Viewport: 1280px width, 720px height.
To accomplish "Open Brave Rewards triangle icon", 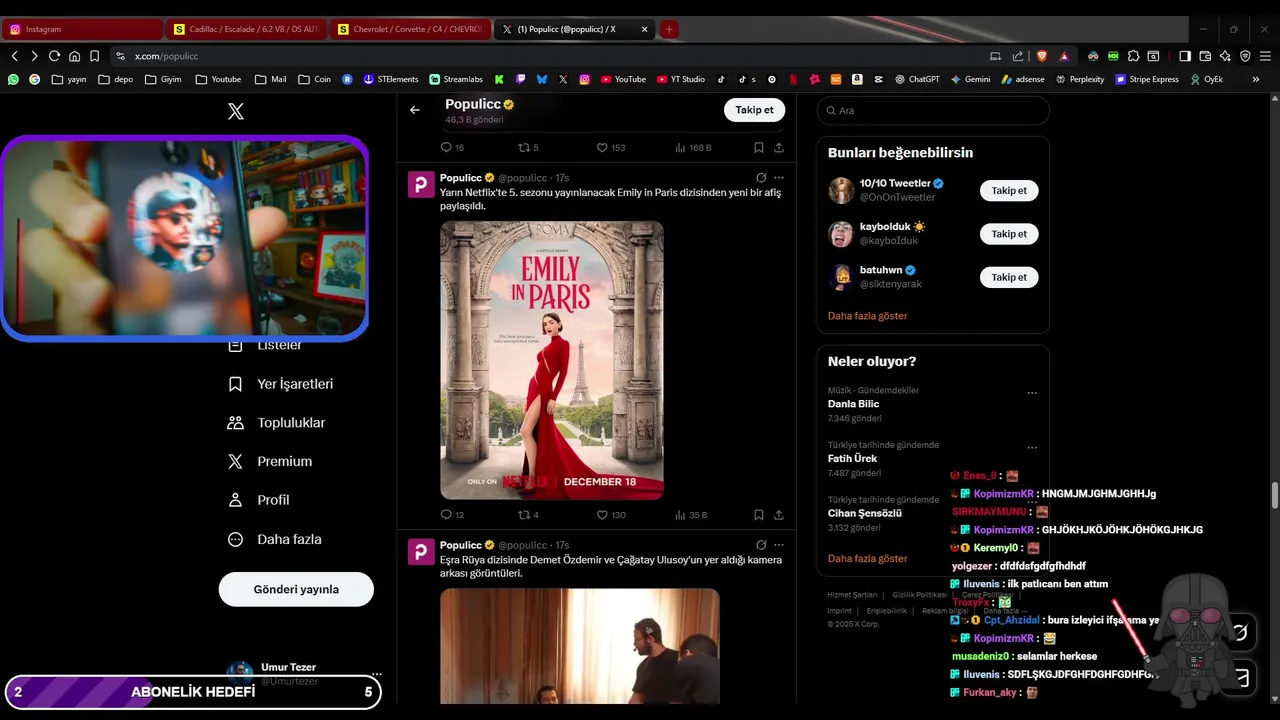I will point(1064,56).
